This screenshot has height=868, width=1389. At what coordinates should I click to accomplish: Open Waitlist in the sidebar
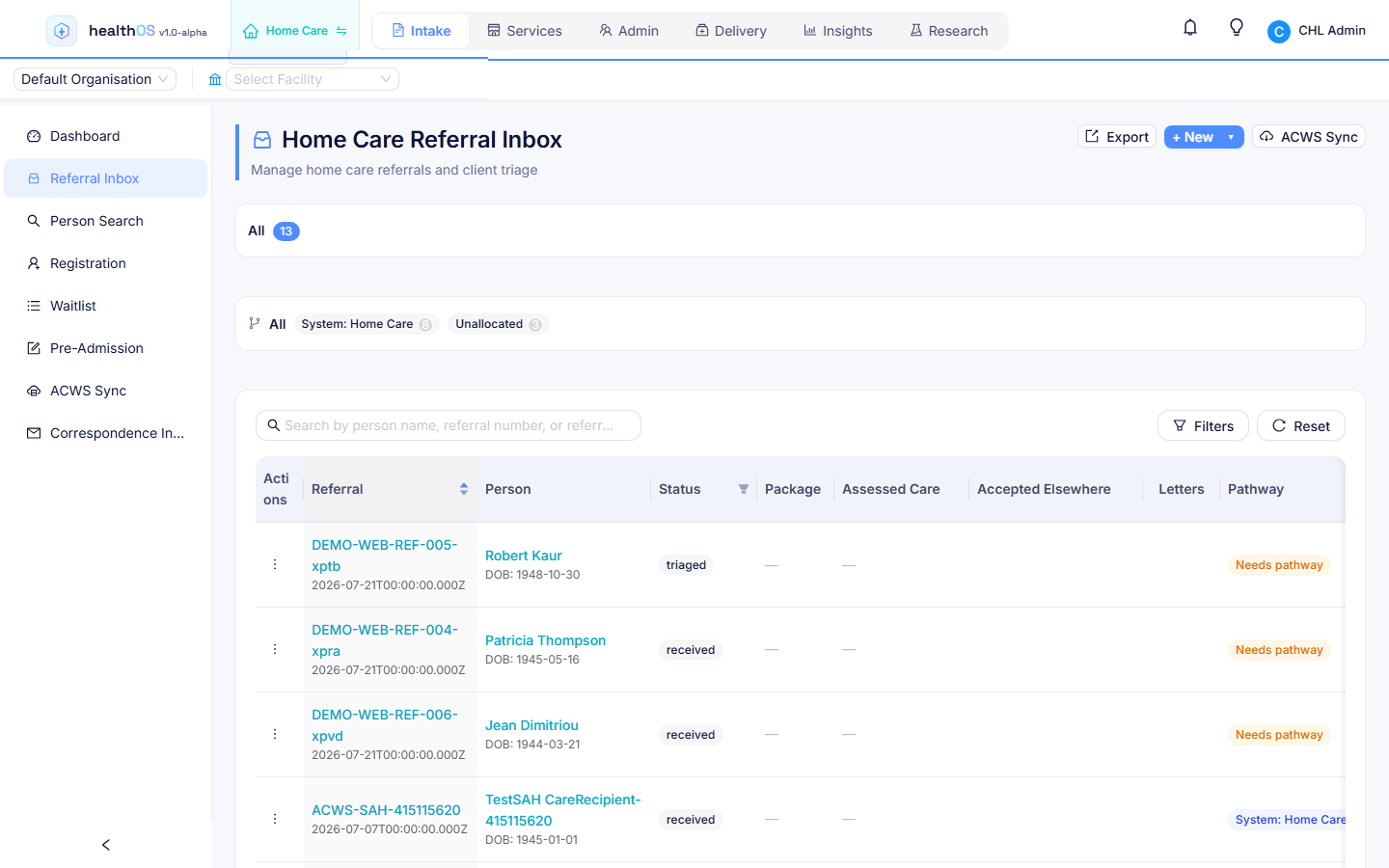pos(106,306)
